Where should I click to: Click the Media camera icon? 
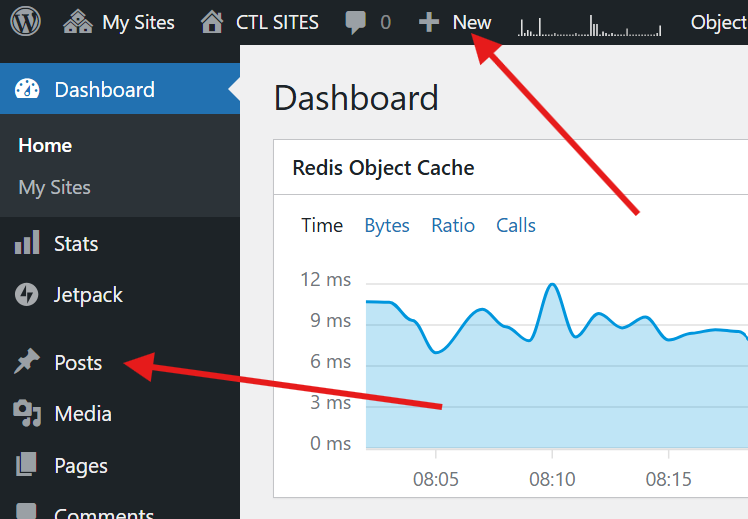[27, 413]
